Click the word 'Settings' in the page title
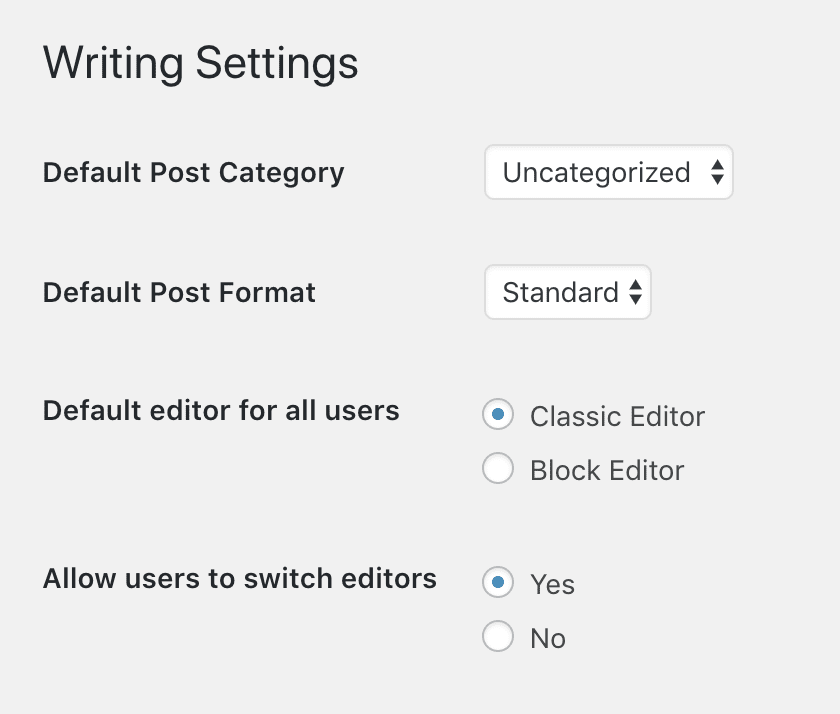 tap(277, 64)
